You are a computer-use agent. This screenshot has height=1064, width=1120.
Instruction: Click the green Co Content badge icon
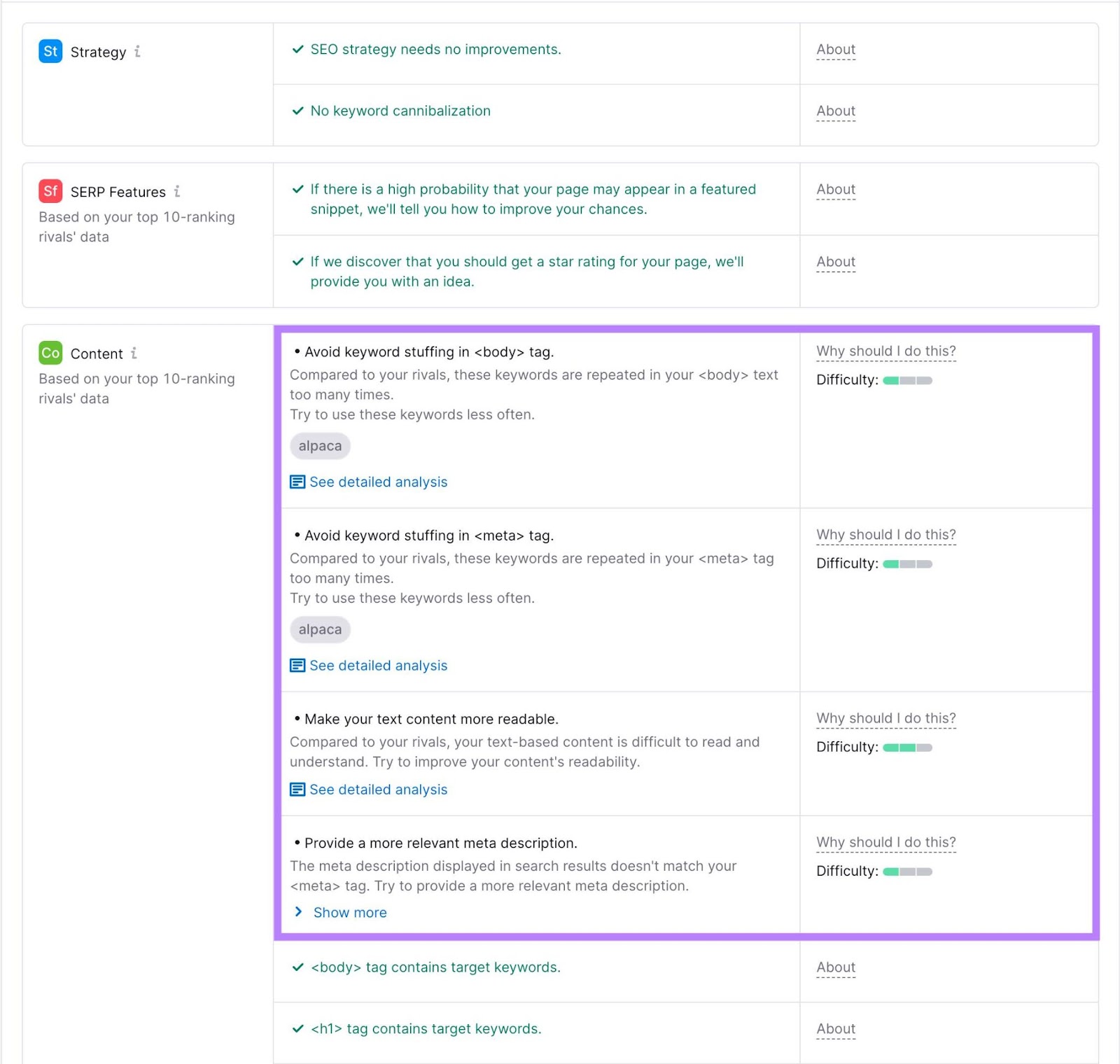(x=50, y=353)
